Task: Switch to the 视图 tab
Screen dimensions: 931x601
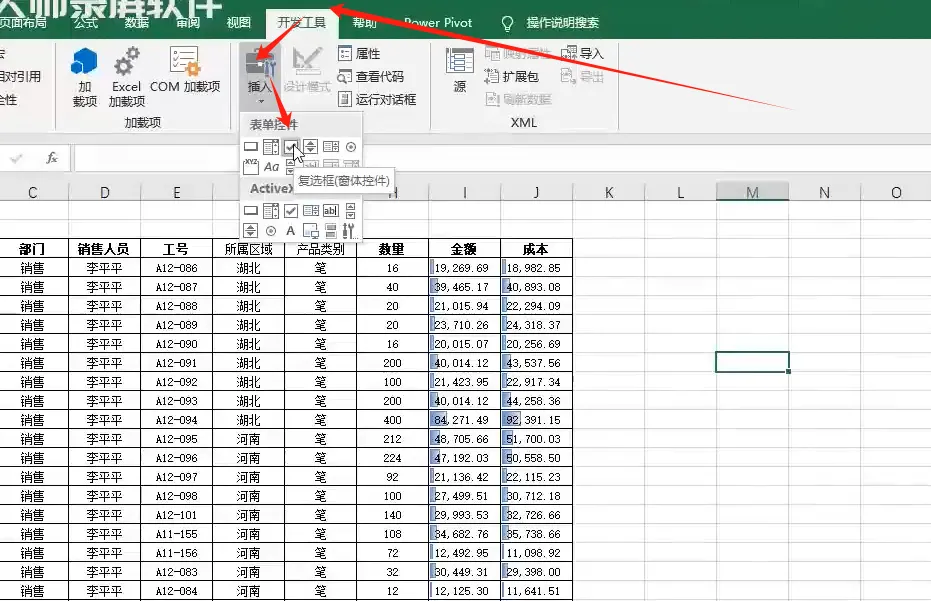Action: click(239, 23)
